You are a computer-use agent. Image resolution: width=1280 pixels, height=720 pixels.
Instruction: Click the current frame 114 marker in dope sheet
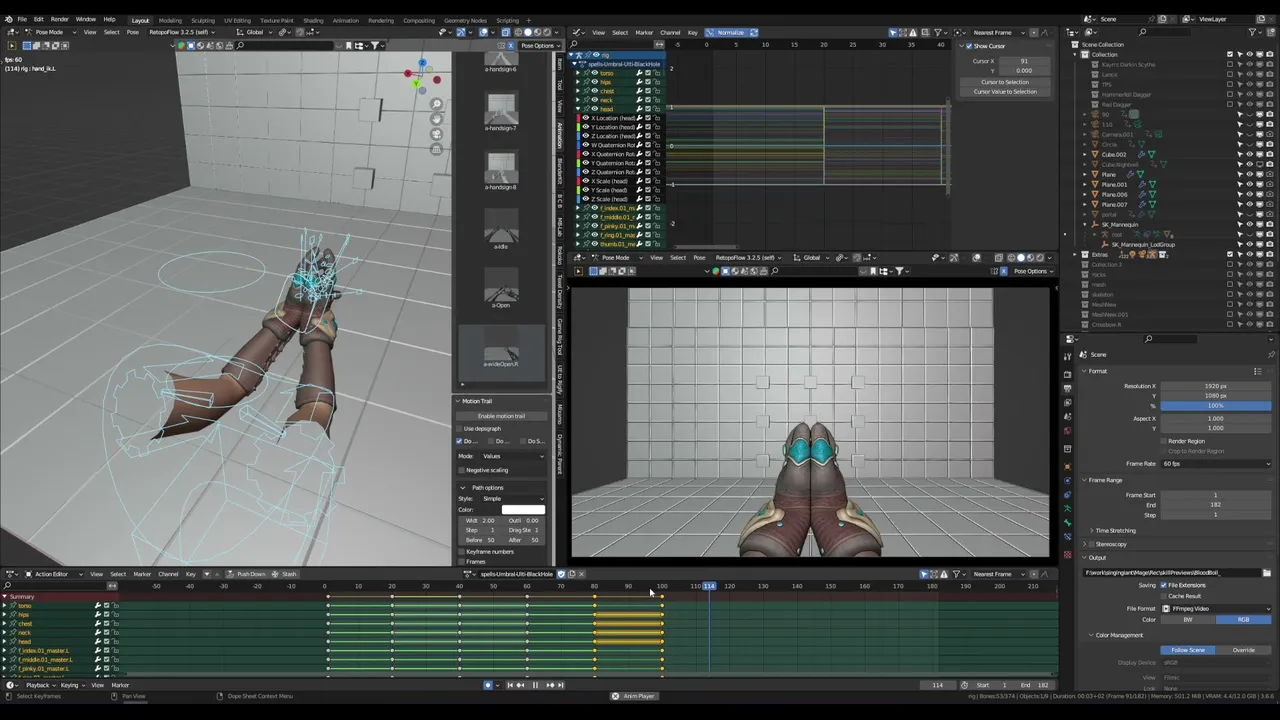[709, 586]
